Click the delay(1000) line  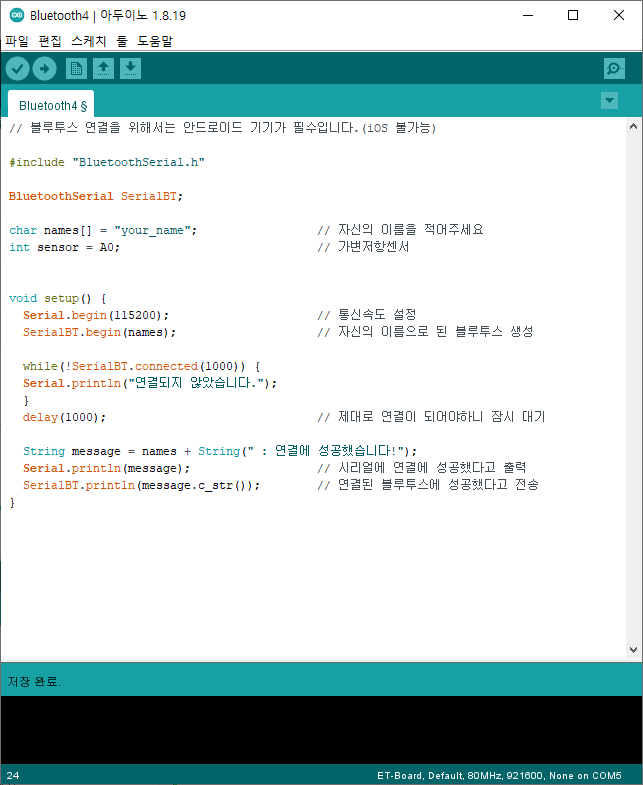click(64, 418)
